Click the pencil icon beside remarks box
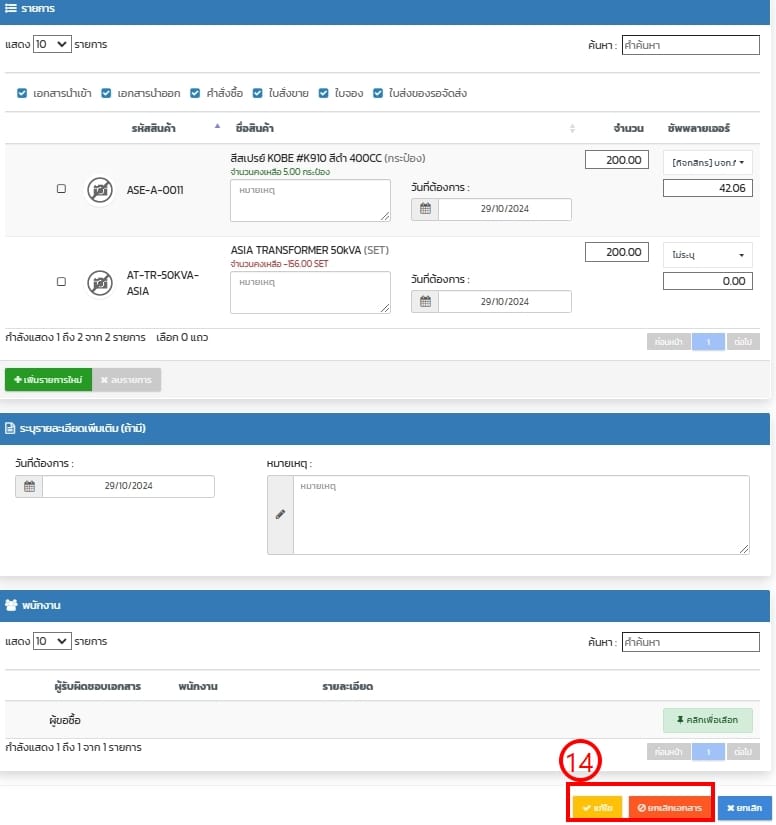The height and width of the screenshot is (825, 776). pos(280,514)
